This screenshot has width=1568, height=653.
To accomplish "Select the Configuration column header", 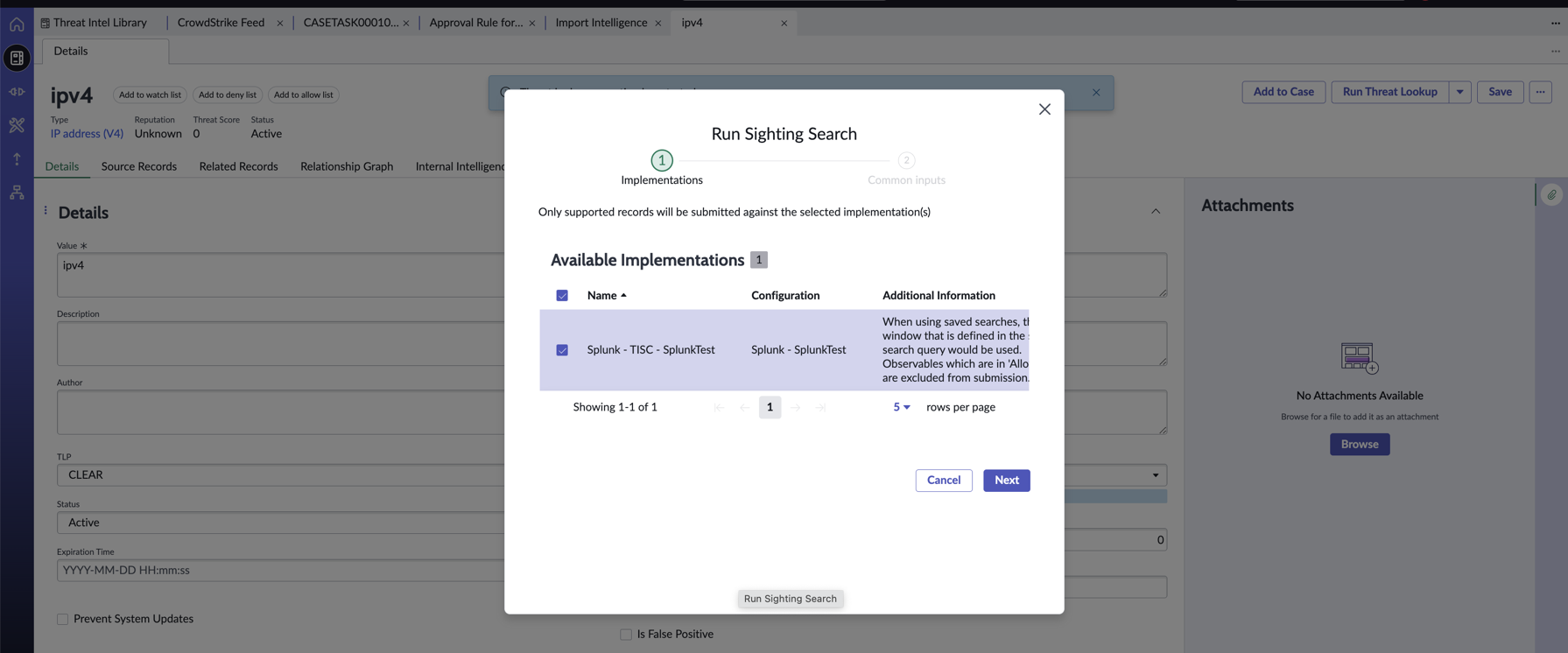I will point(785,296).
